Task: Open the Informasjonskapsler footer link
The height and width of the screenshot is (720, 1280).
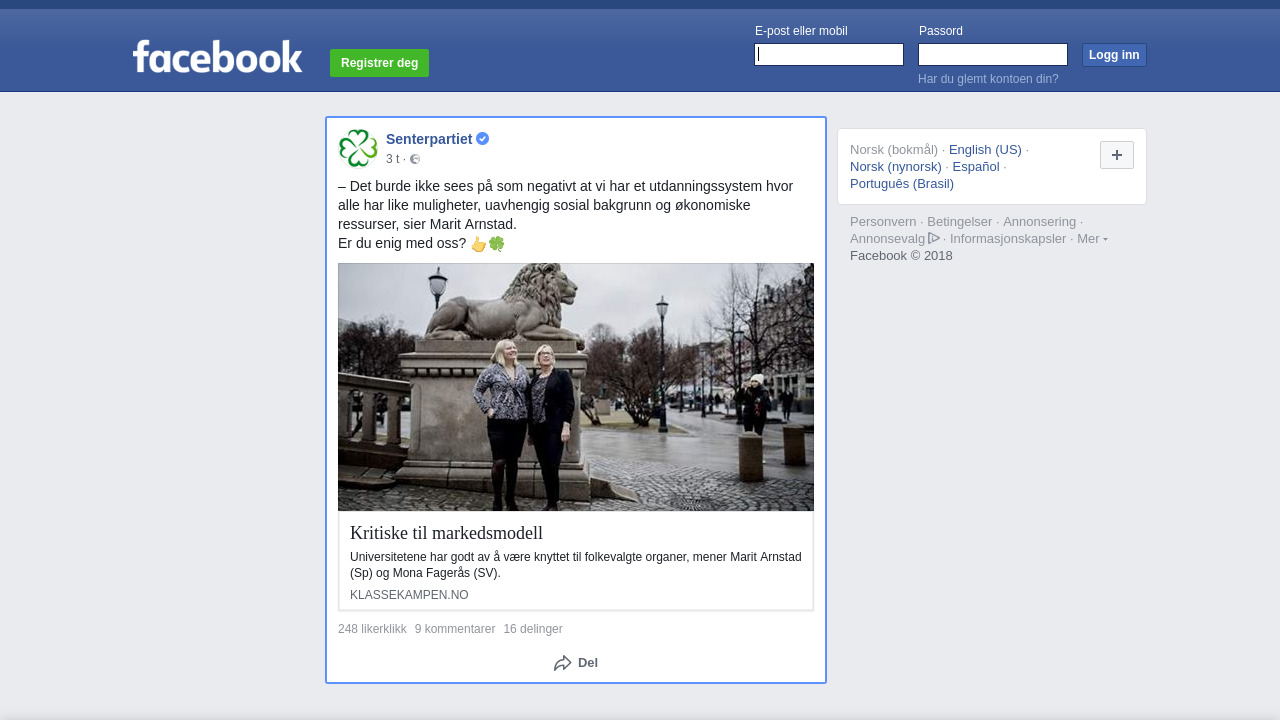Action: 1008,239
